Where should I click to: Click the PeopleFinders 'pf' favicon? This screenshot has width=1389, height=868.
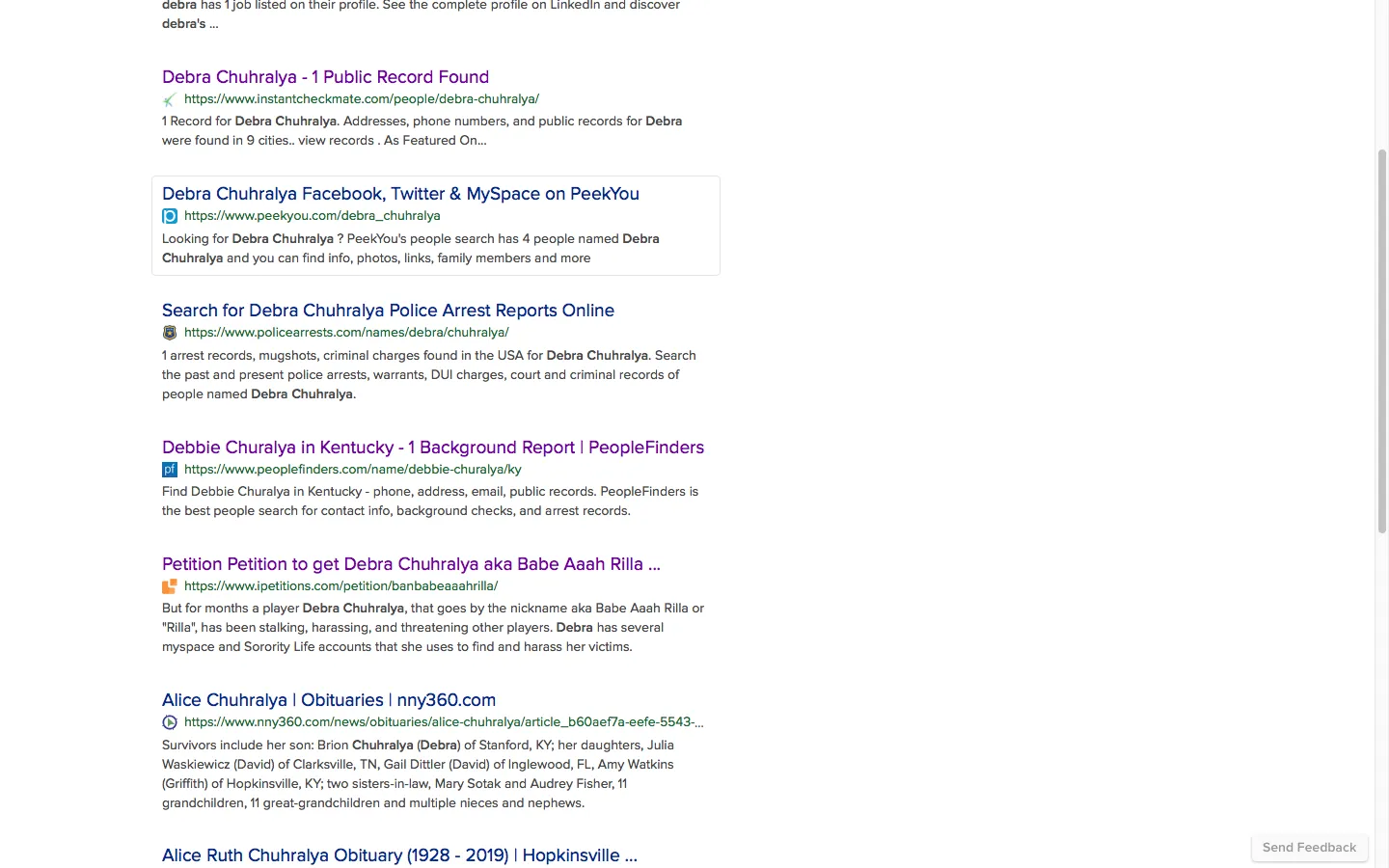170,470
